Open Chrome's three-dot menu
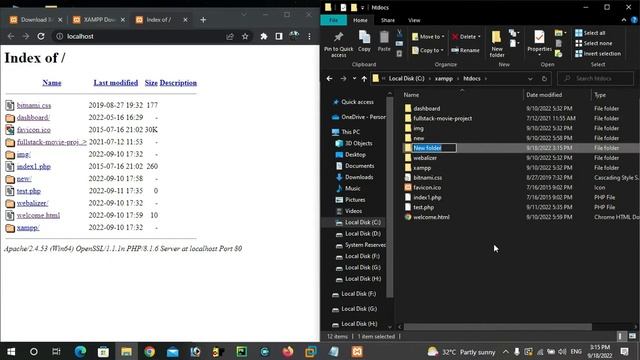The height and width of the screenshot is (360, 640). point(309,36)
